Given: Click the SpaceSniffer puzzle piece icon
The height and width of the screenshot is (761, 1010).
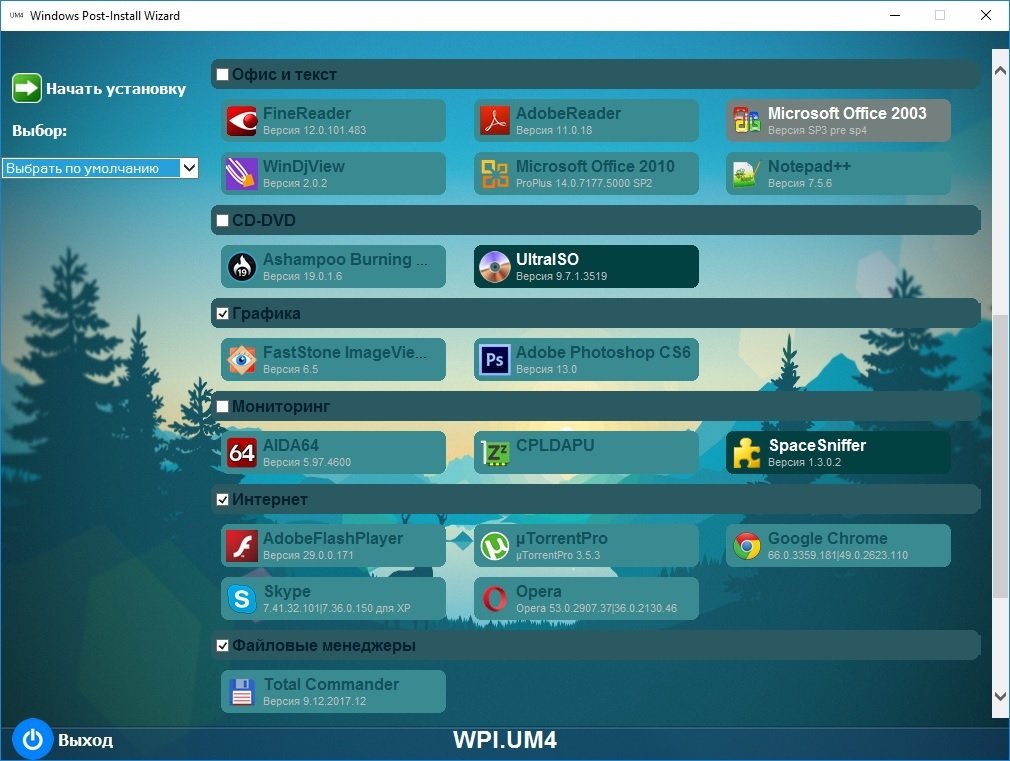Looking at the screenshot, I should click(747, 453).
